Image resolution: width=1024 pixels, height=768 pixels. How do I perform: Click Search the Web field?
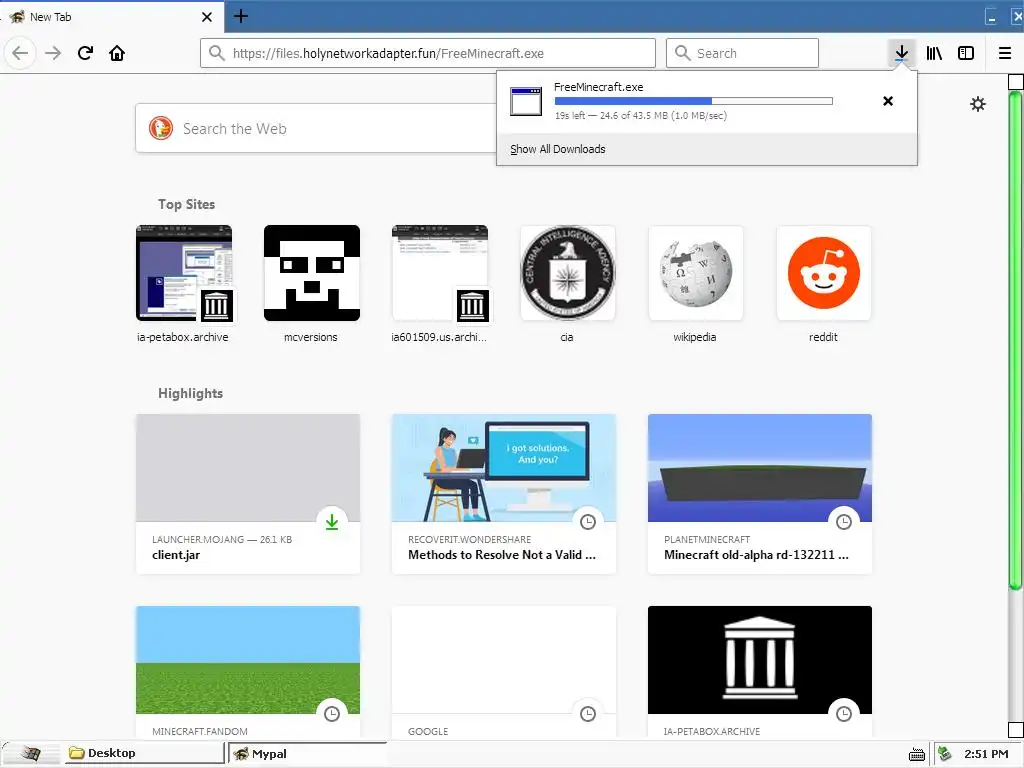pyautogui.click(x=316, y=129)
